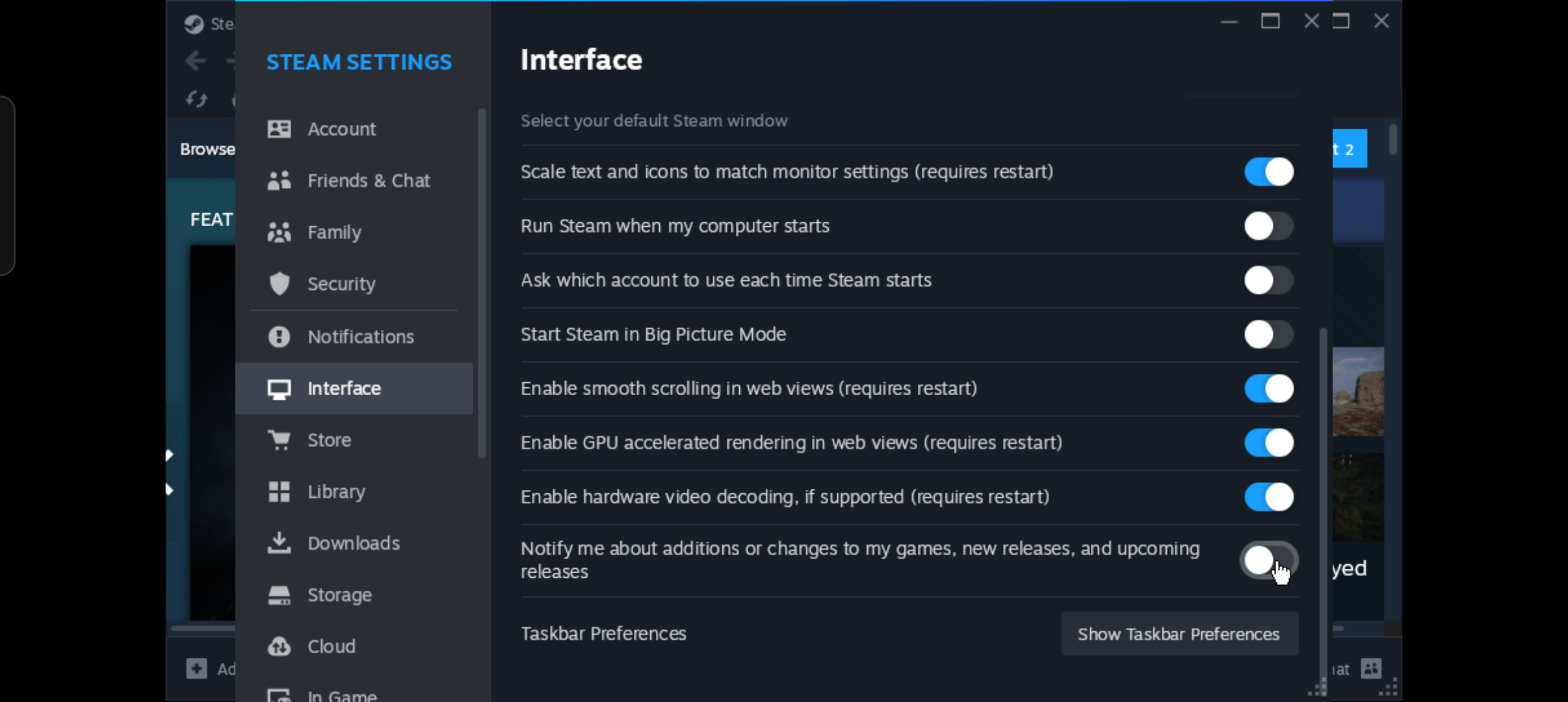Click Show Taskbar Preferences button
Viewport: 1568px width, 702px height.
1179,634
